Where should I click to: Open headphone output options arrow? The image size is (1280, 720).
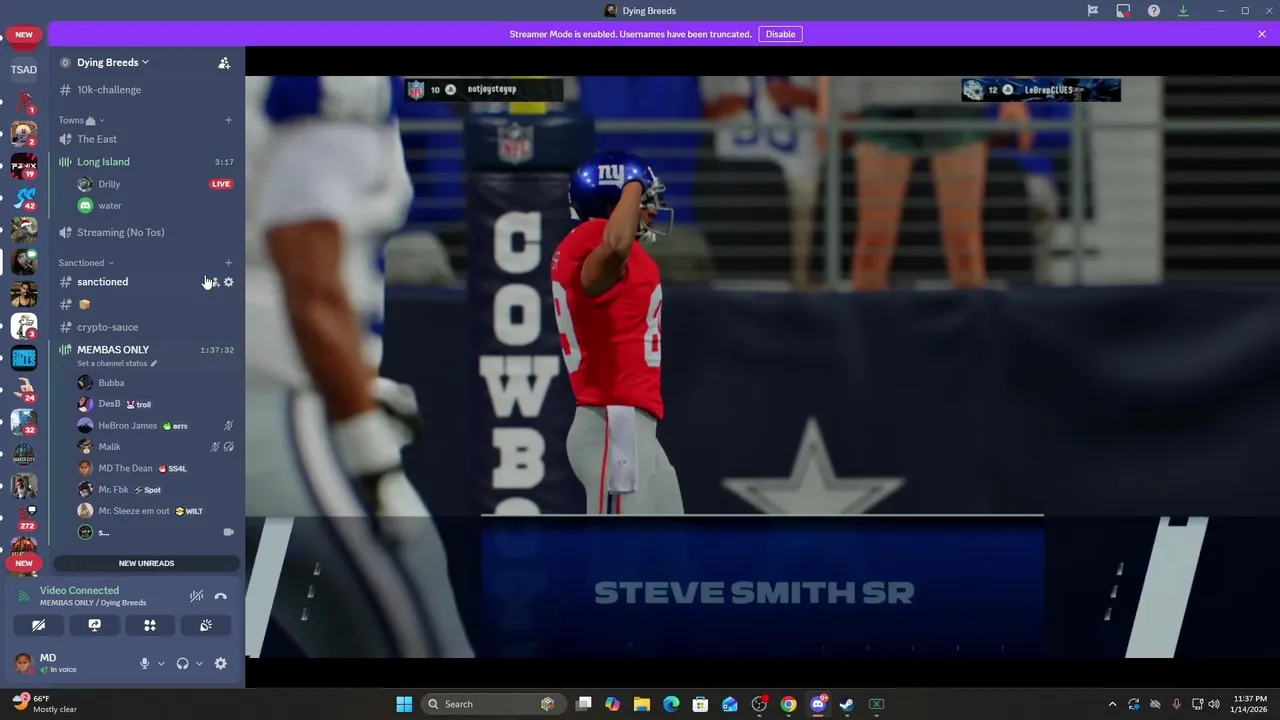(199, 663)
